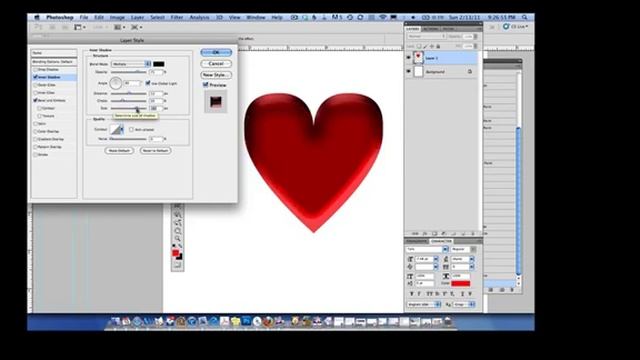Enable the Pattern Overlay checkbox

pyautogui.click(x=36, y=147)
